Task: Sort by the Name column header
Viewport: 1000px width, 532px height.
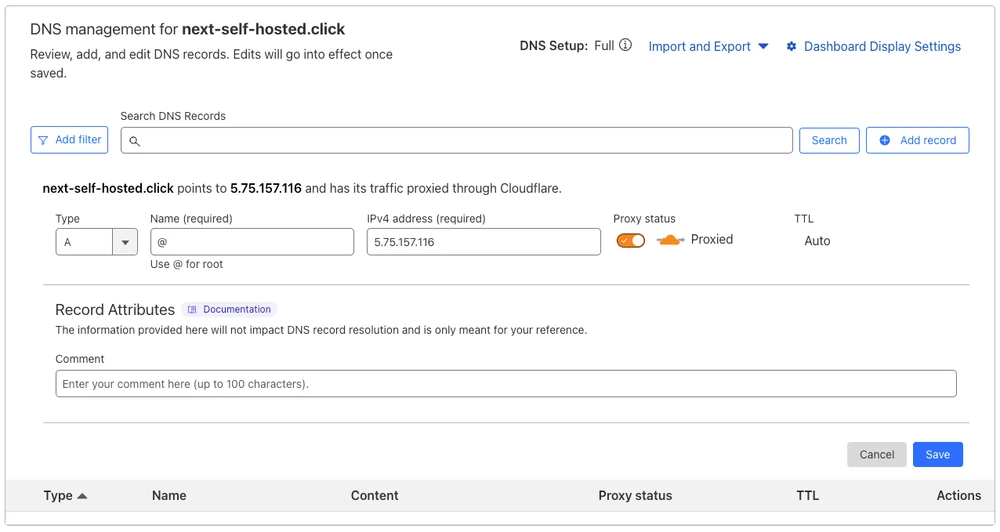Action: click(x=169, y=496)
